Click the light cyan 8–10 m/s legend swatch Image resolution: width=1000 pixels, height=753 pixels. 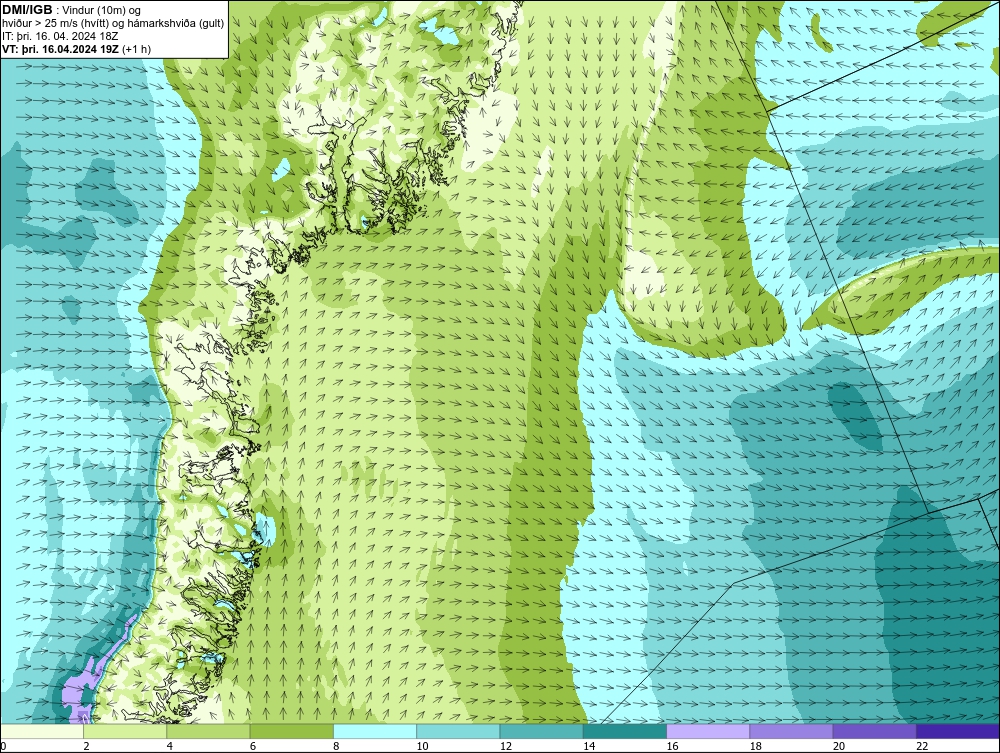pos(375,731)
